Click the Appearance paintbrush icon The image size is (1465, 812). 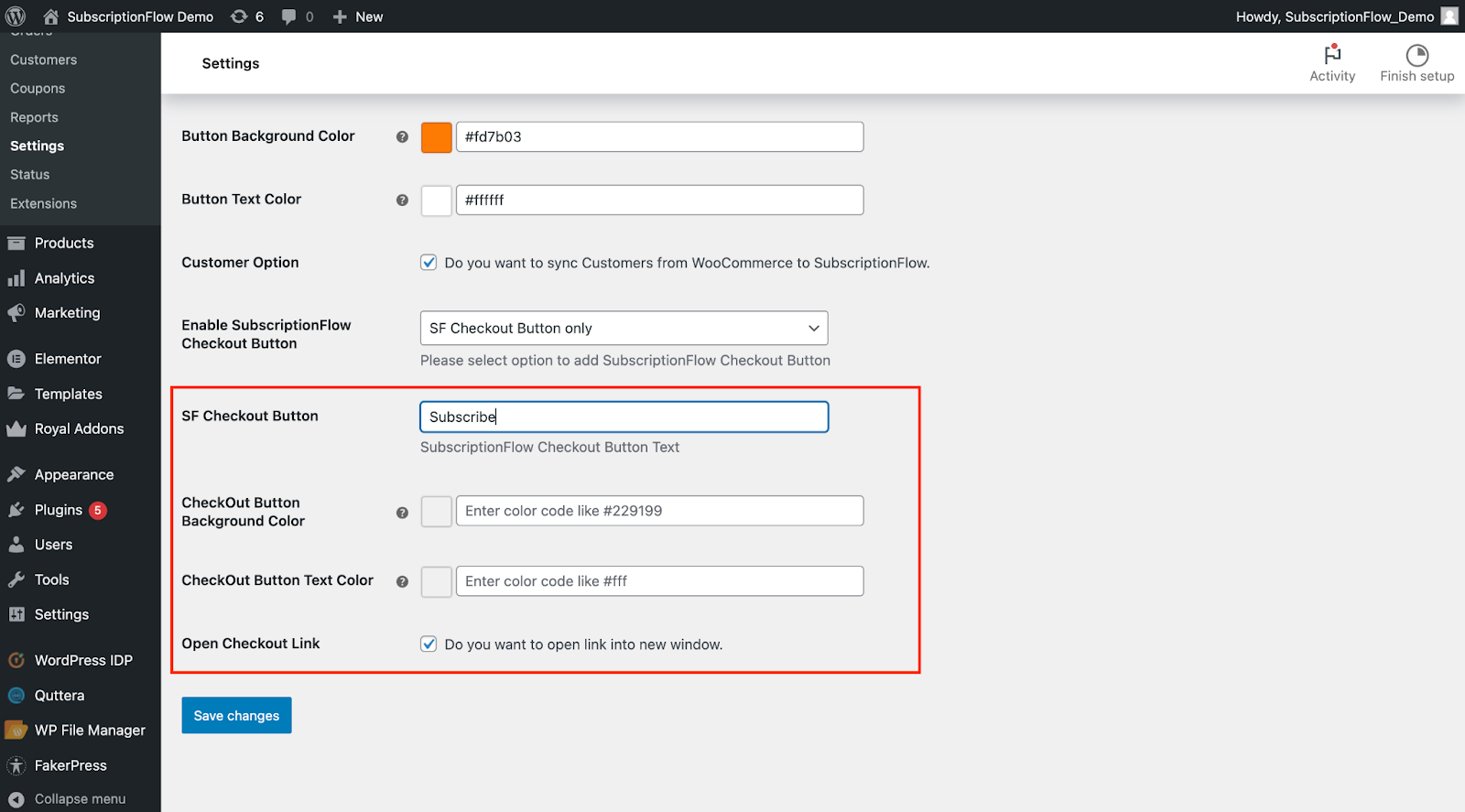coord(16,474)
